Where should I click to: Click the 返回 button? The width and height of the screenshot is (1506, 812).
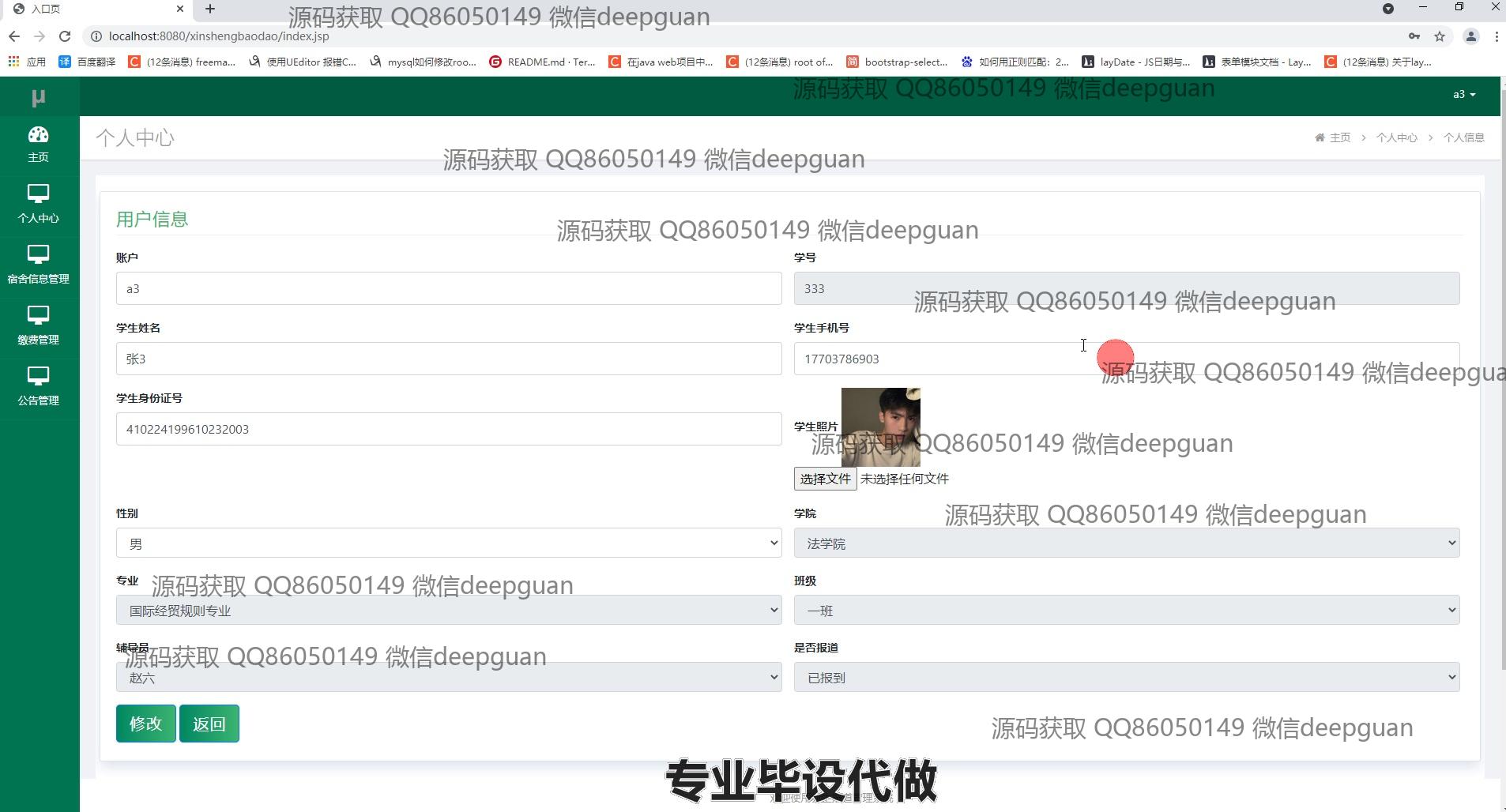[x=209, y=724]
